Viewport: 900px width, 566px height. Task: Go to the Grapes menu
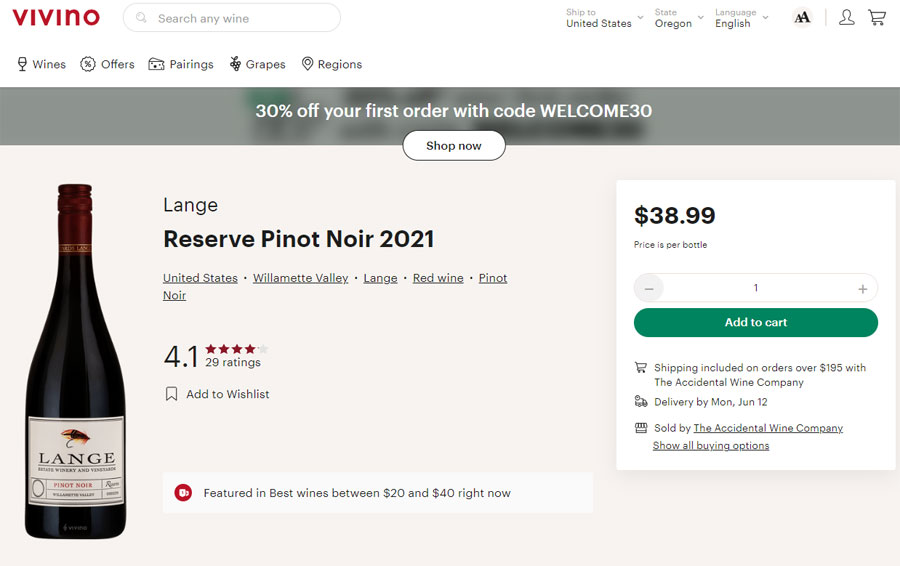click(x=257, y=64)
